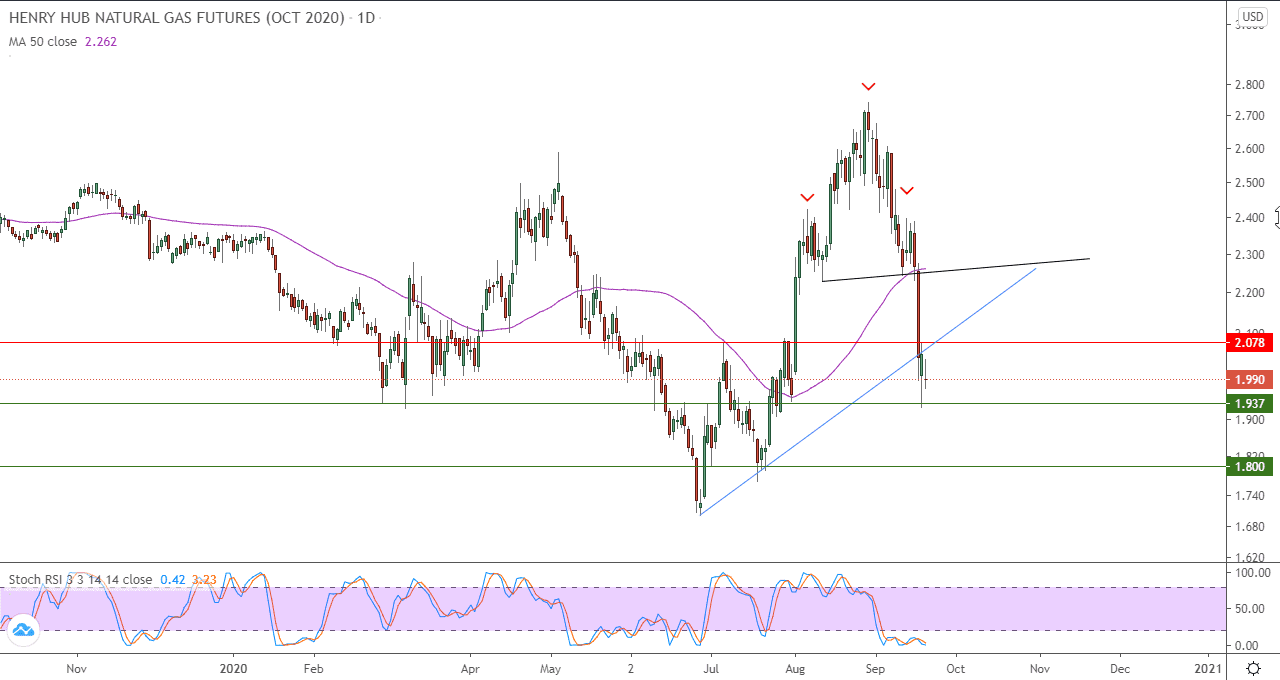Click the green 1.800 price label
This screenshot has height=680, width=1280.
pos(1249,466)
